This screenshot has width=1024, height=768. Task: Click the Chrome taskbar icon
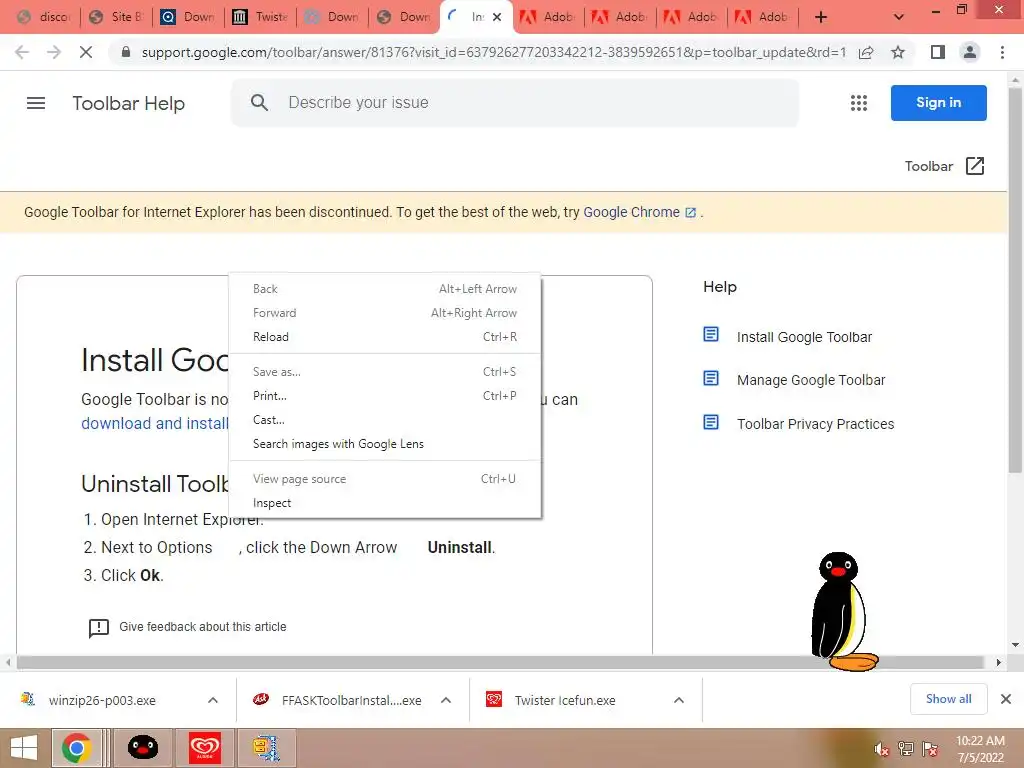pos(76,748)
